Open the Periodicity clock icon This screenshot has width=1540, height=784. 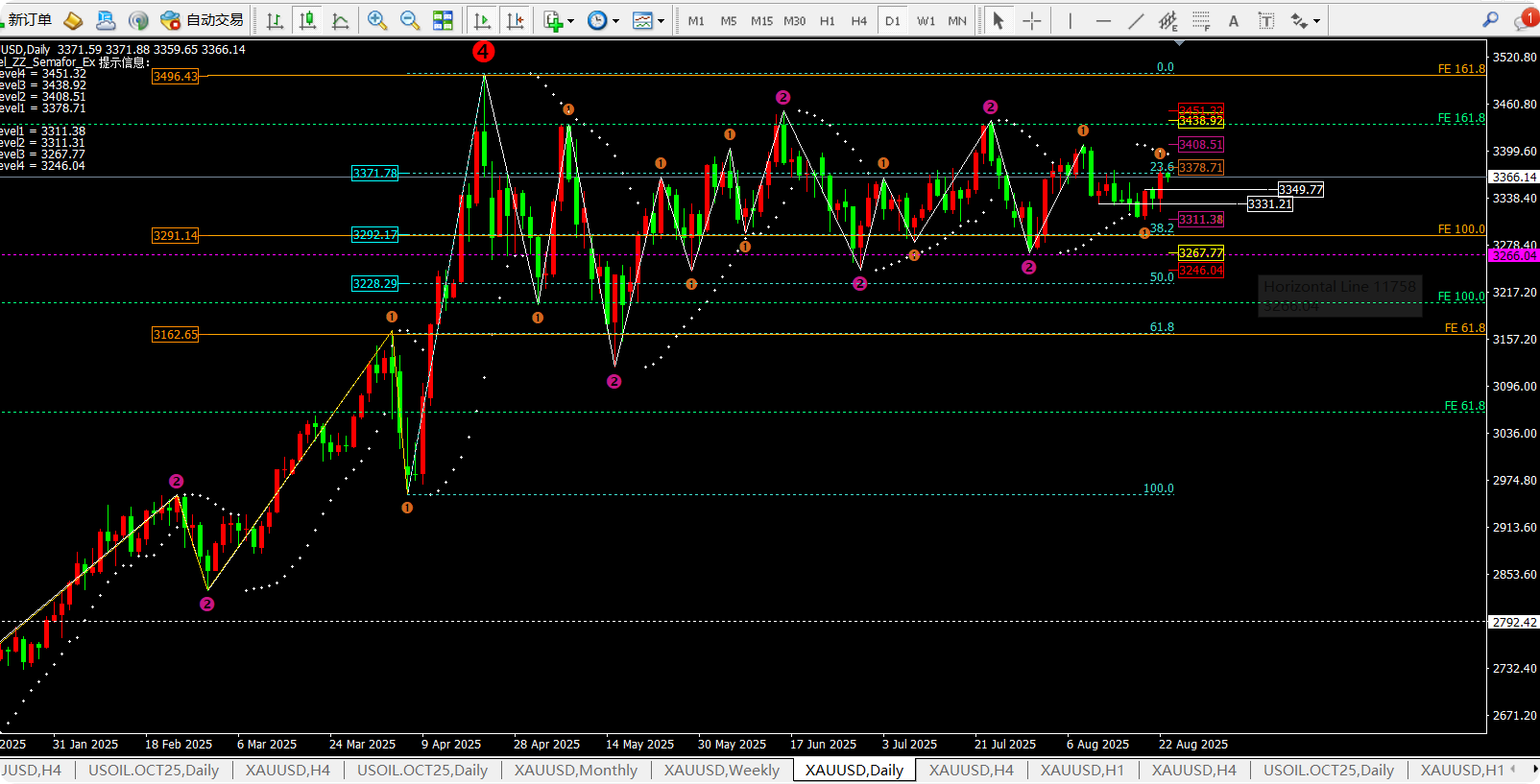coord(597,20)
